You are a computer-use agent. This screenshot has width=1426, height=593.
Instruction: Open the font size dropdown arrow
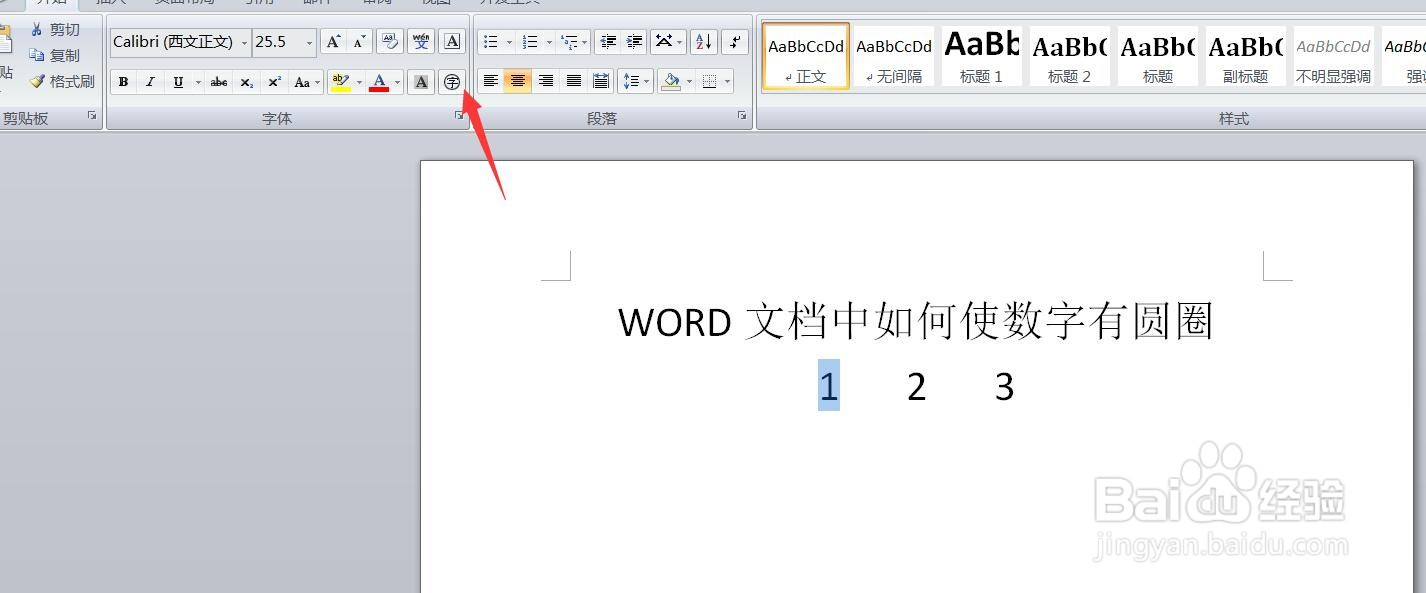(x=309, y=42)
